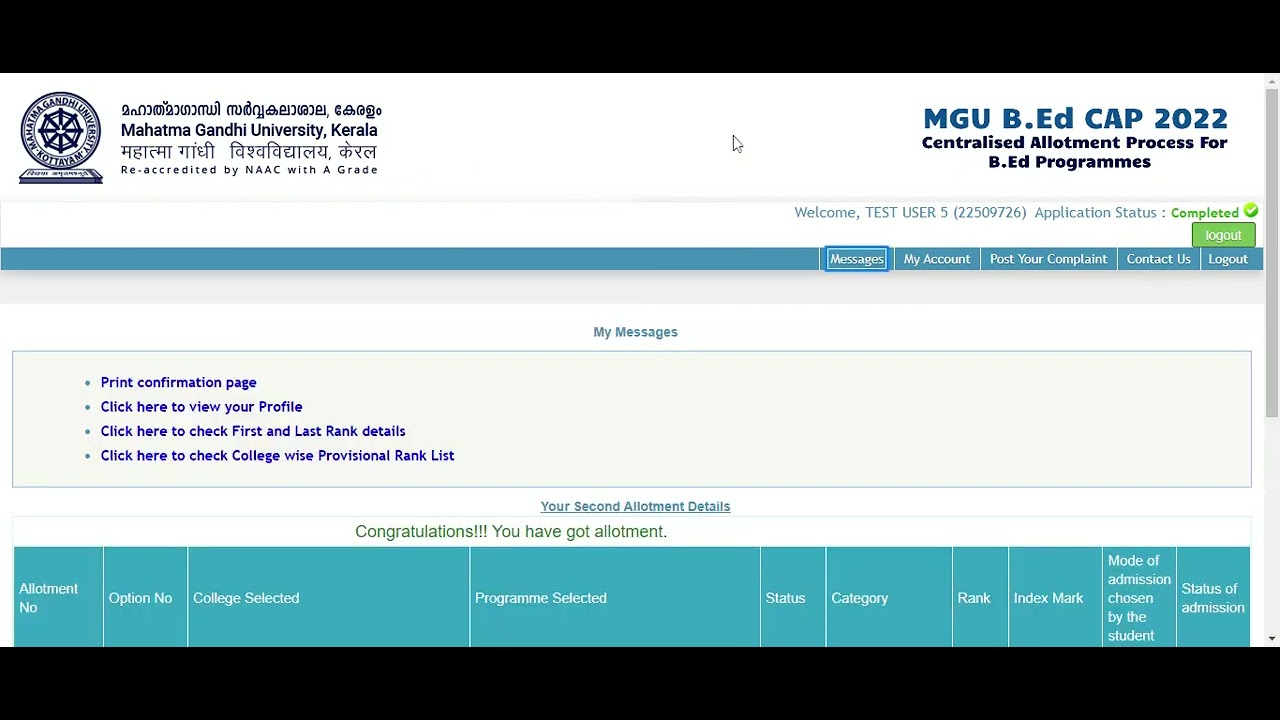Click the Status column header
The image size is (1280, 720).
click(793, 598)
